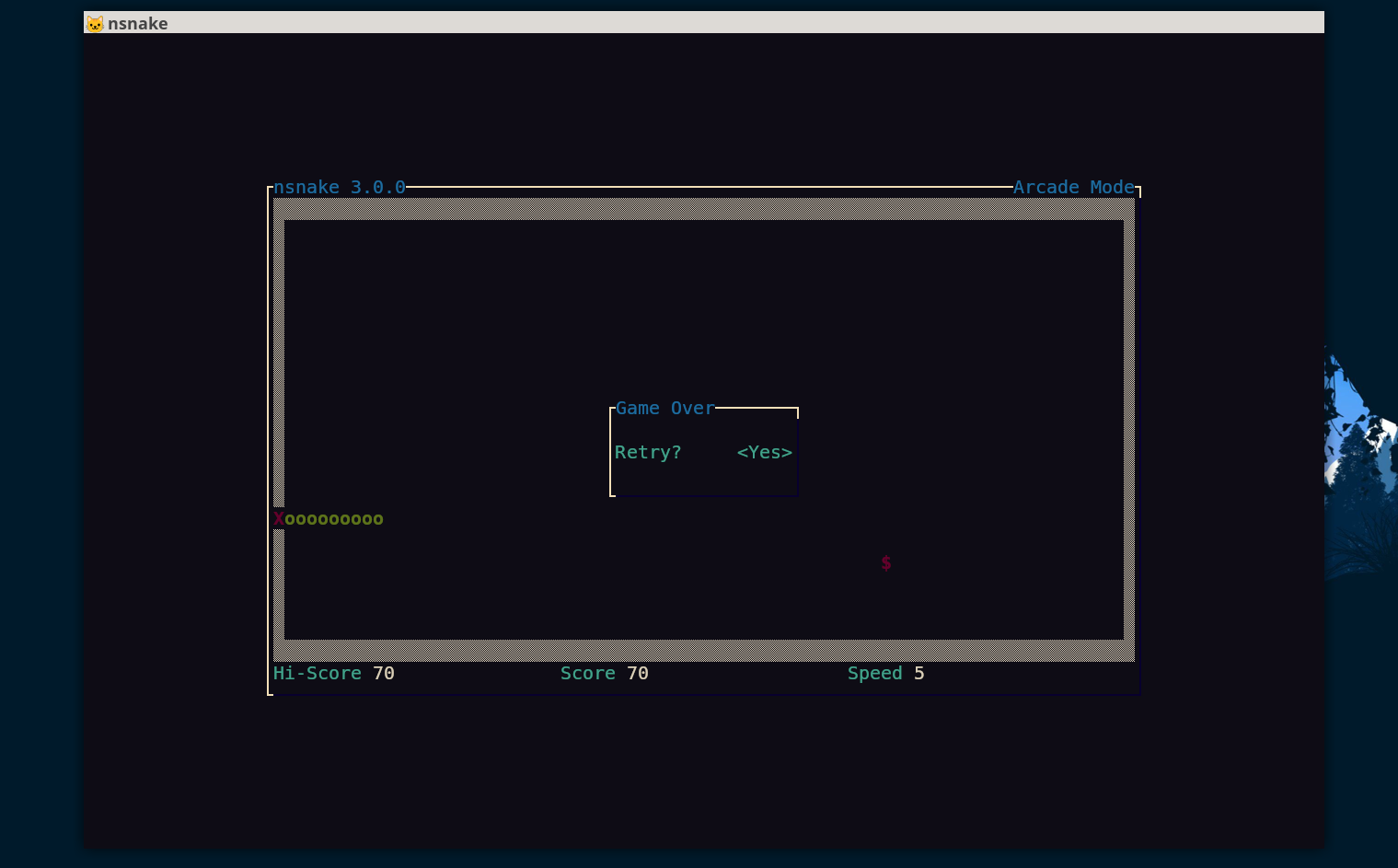The image size is (1398, 868).
Task: Click the Speed 5 readout
Action: click(886, 673)
